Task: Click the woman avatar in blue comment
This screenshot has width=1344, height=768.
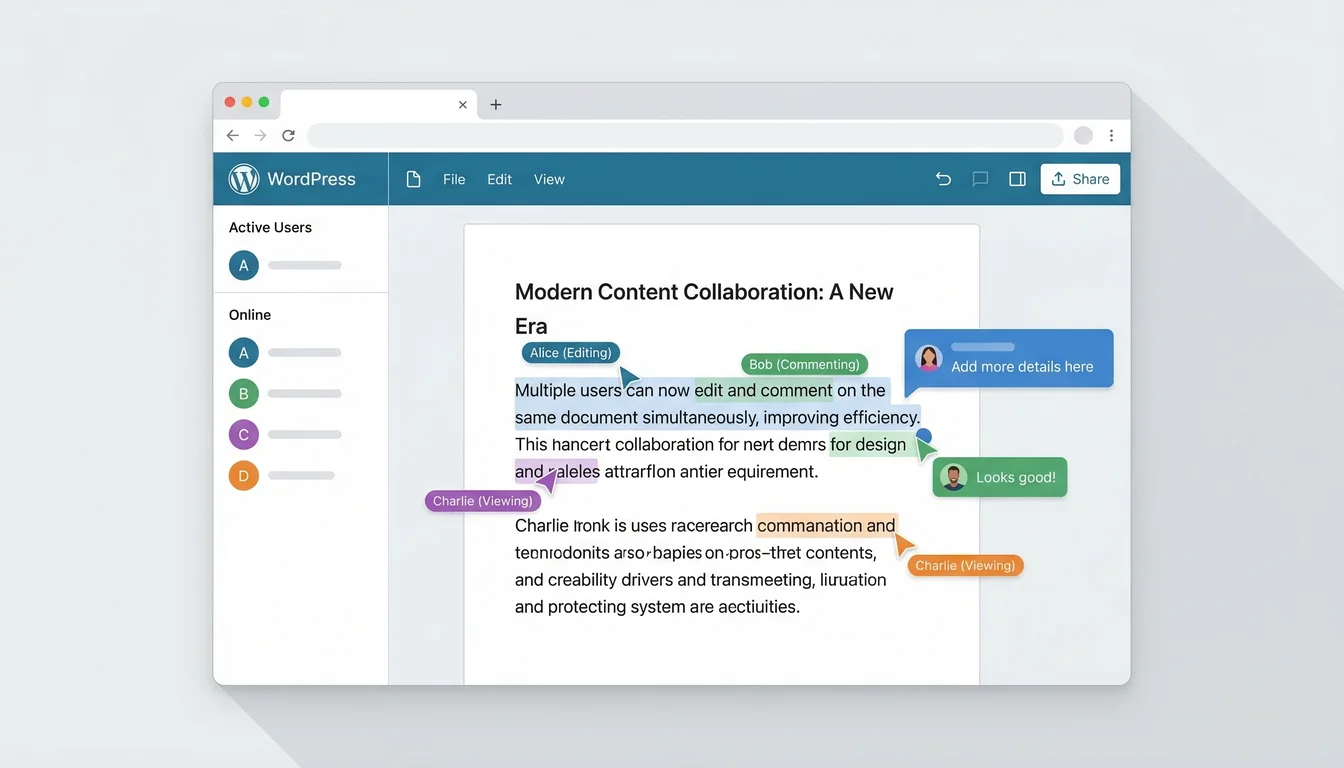Action: (929, 358)
